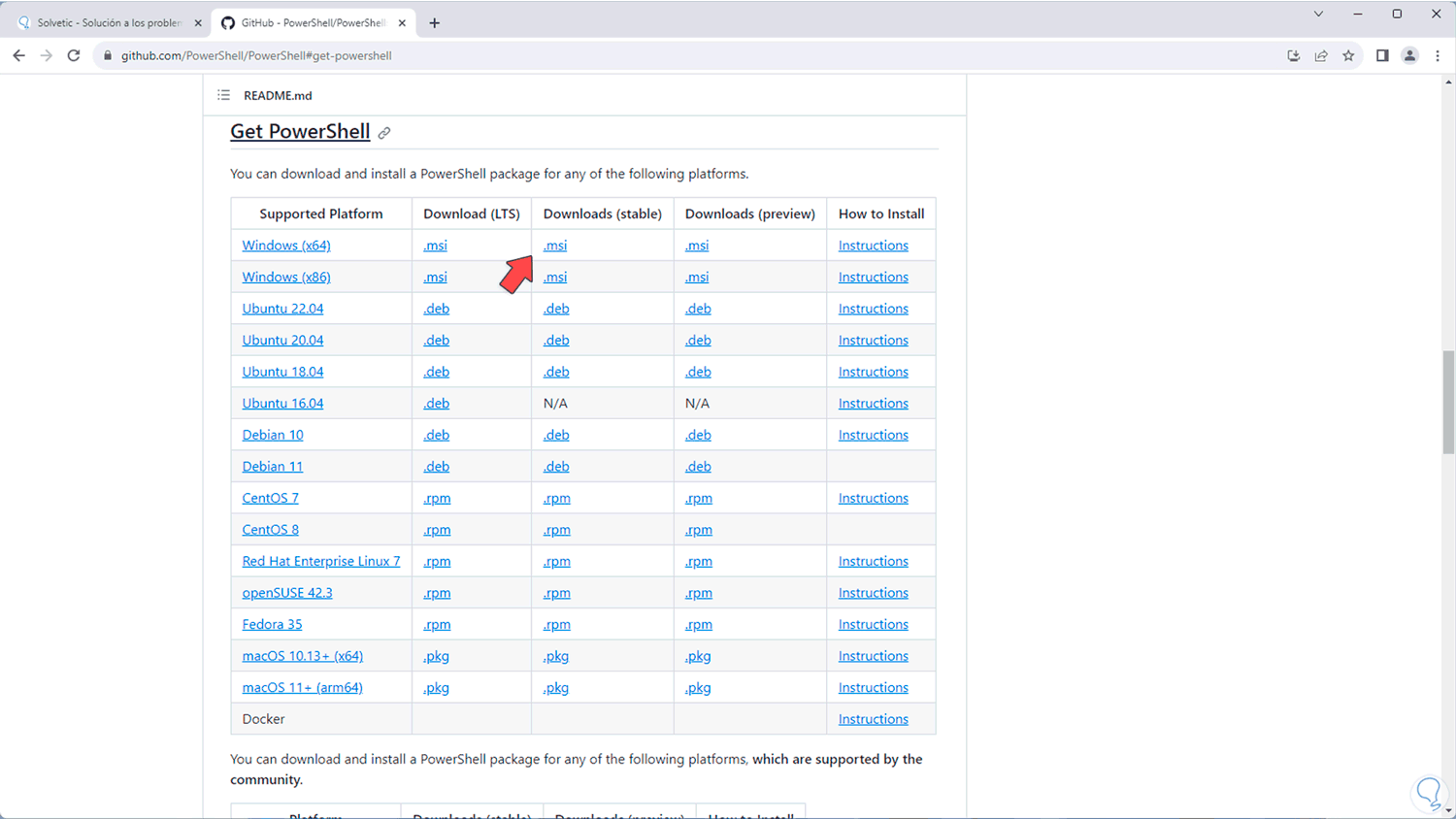Open Instructions for Red Hat Enterprise Linux 7
This screenshot has width=1456, height=819.
[874, 561]
